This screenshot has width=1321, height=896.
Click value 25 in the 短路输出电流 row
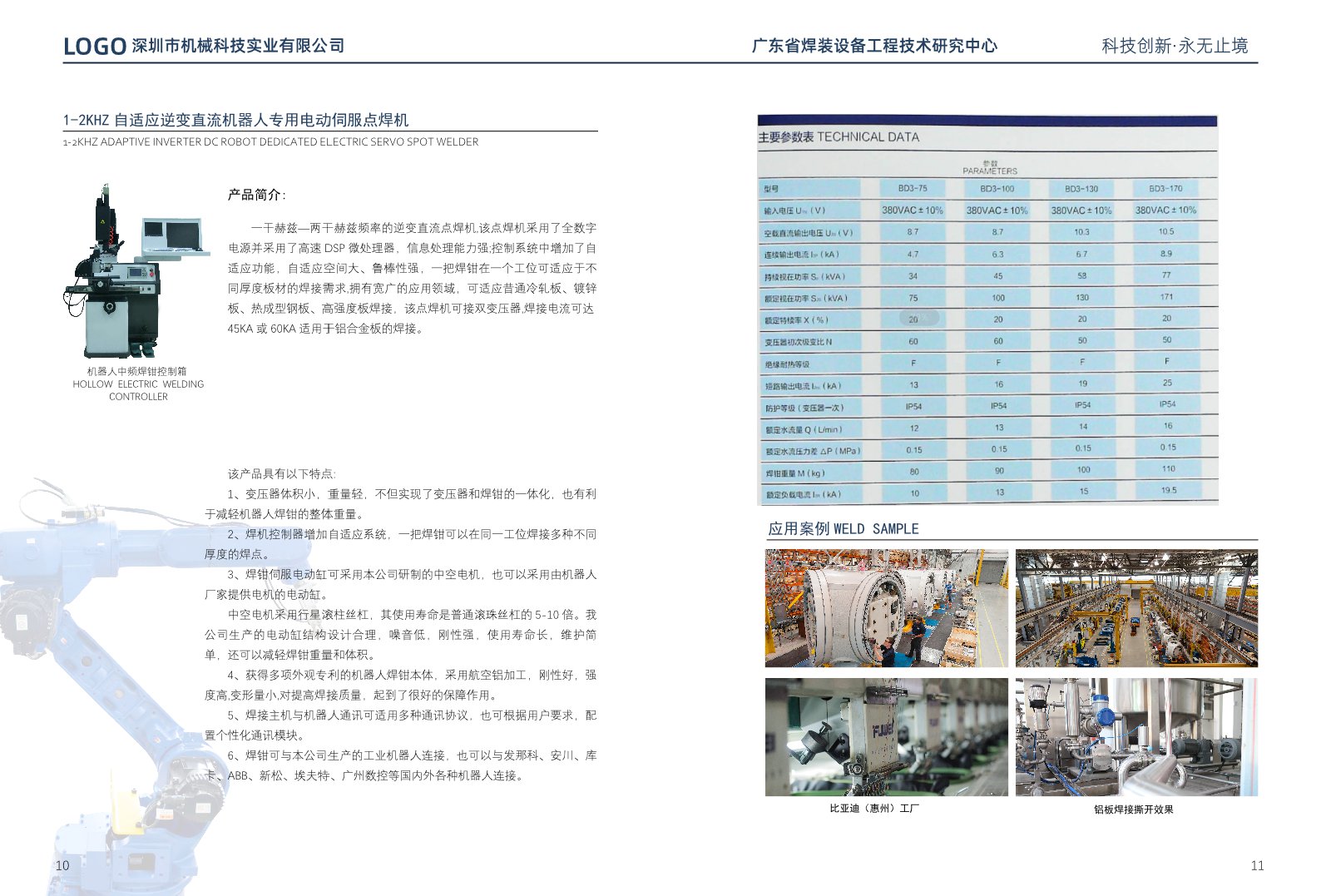[1167, 383]
